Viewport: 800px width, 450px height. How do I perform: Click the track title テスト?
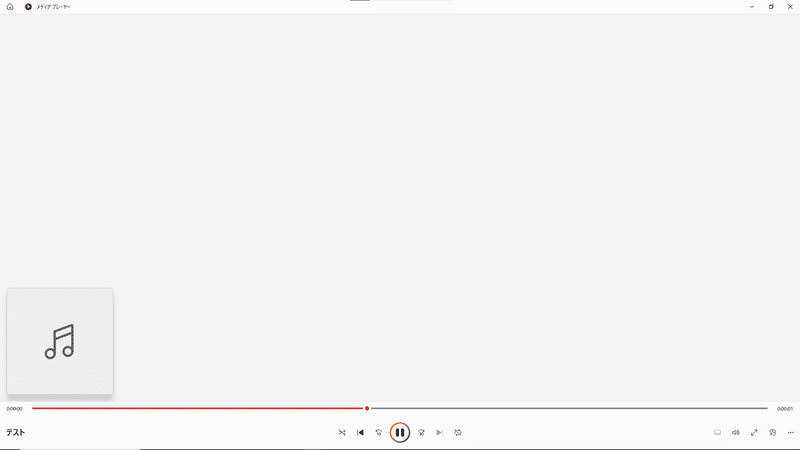(x=15, y=433)
